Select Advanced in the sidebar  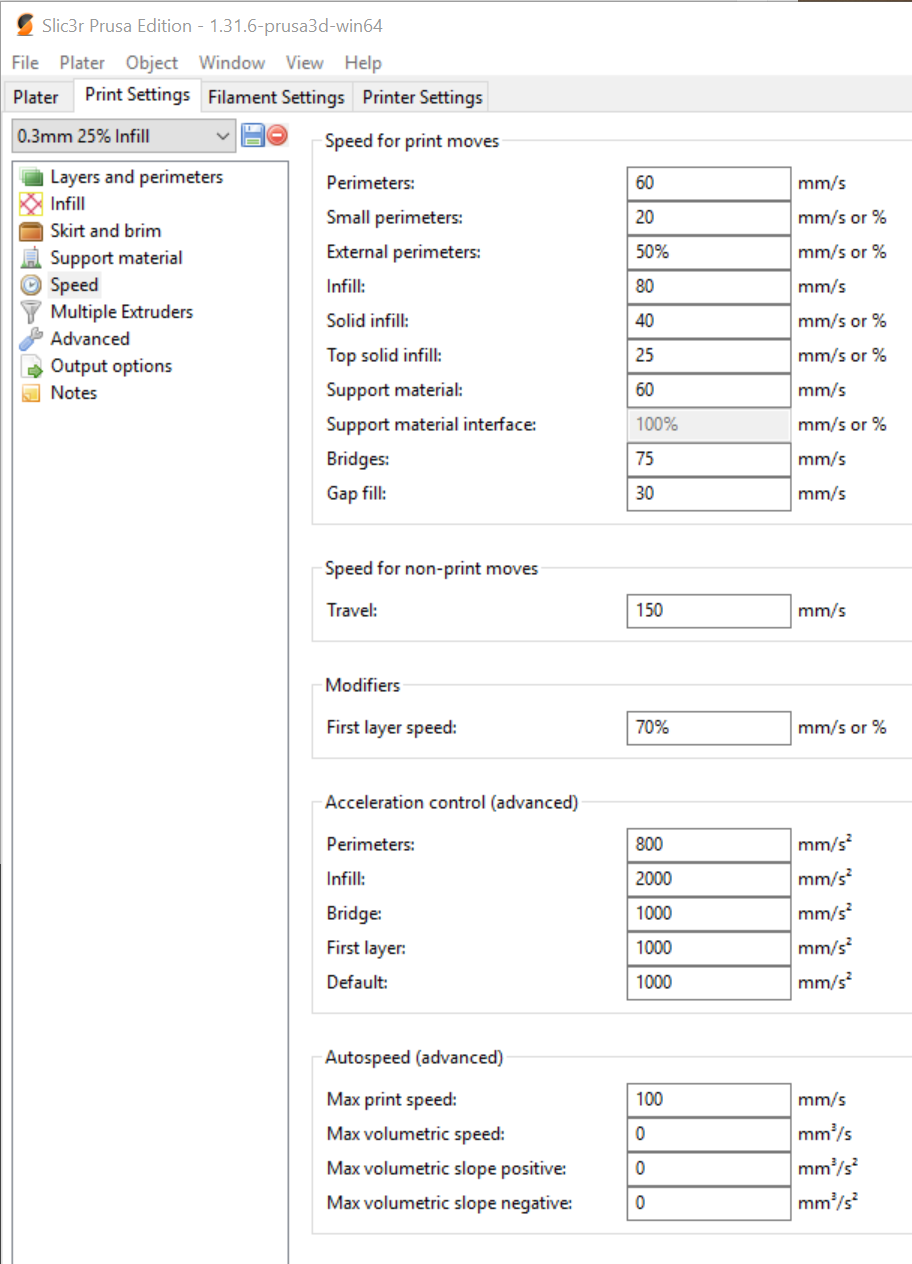[90, 339]
